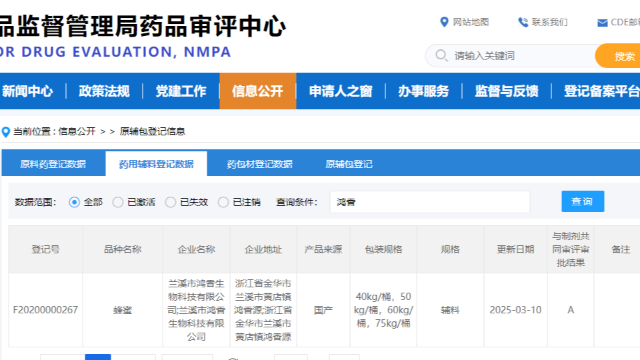Click the 备注 column header

click(x=621, y=249)
